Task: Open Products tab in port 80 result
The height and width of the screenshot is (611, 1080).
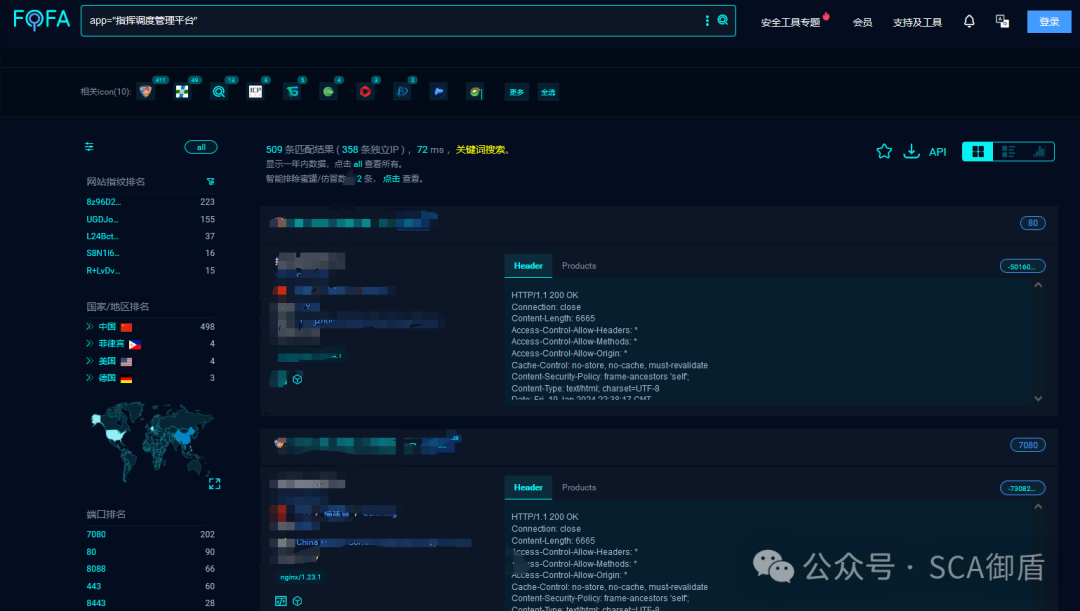Action: (x=579, y=266)
